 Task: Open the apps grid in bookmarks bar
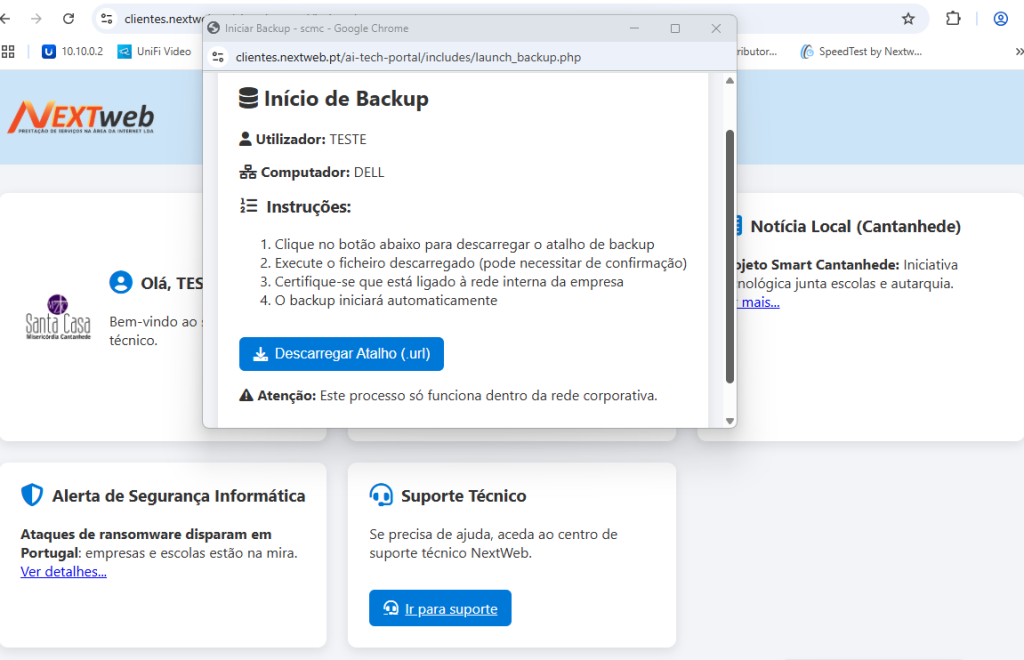click(x=9, y=51)
